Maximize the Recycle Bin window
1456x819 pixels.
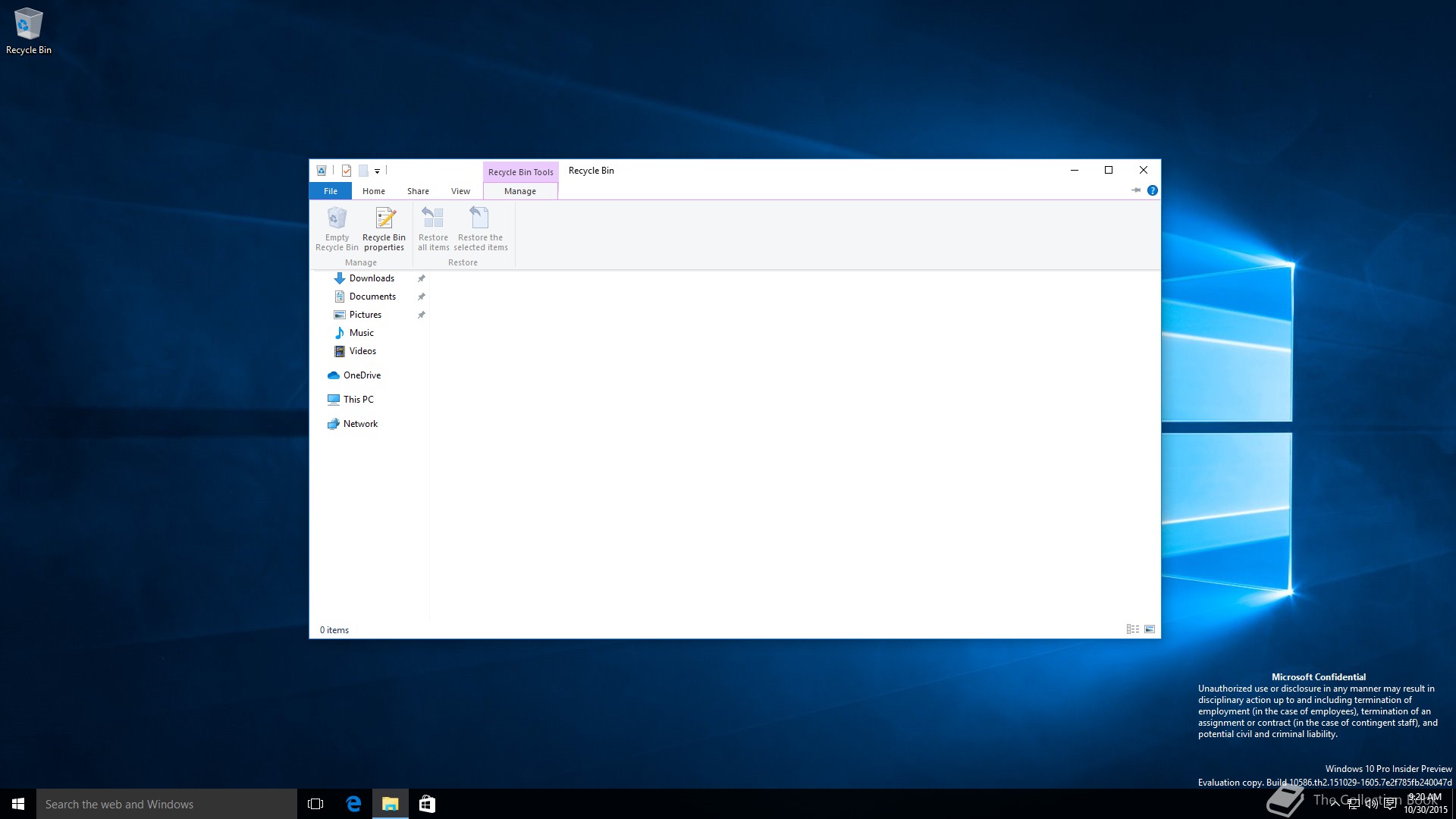point(1109,170)
